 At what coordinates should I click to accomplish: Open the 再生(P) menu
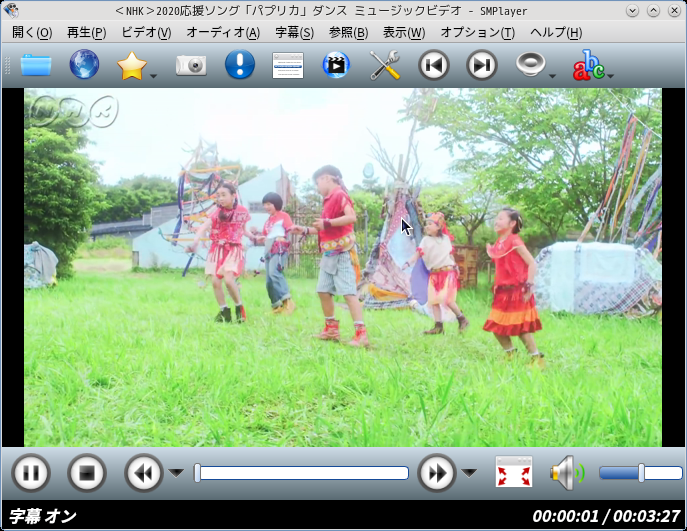pos(86,32)
